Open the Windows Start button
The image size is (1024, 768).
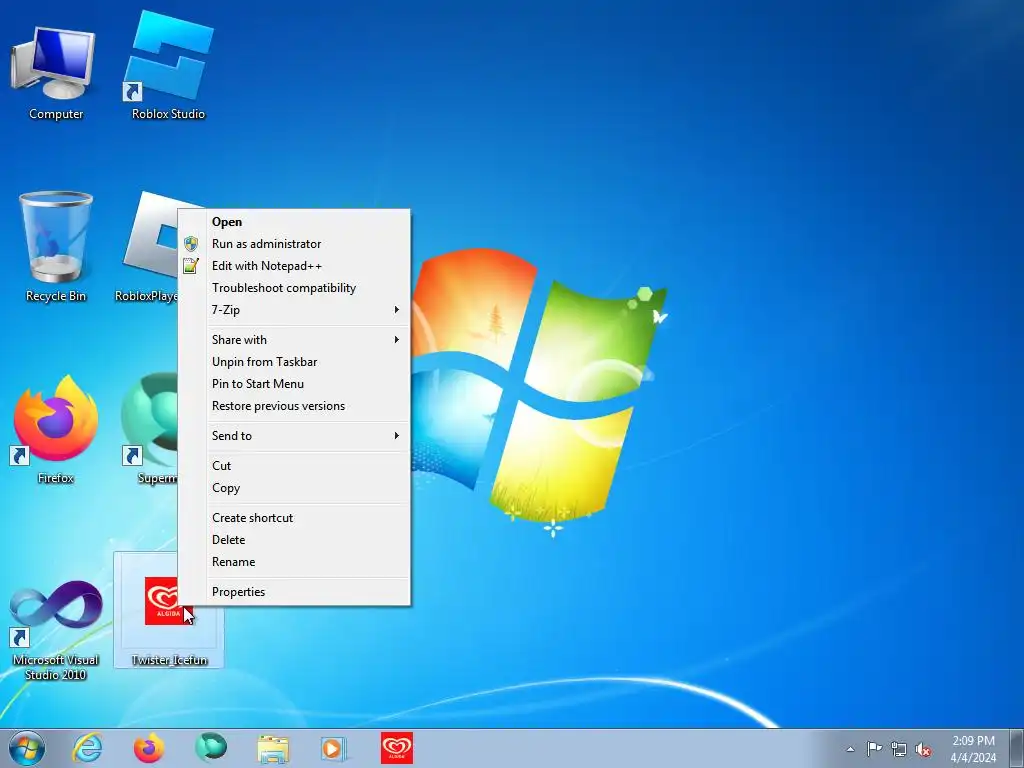click(27, 748)
